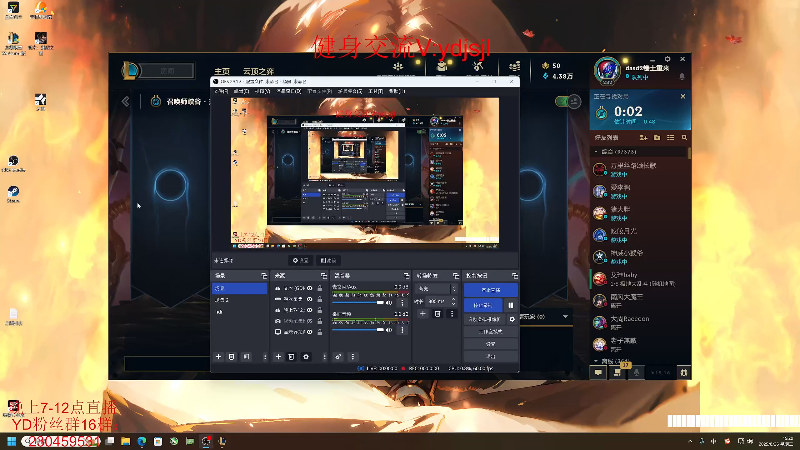The height and width of the screenshot is (450, 800).
Task: Open scene filters icon in OBS Scenes dock
Action: click(246, 357)
